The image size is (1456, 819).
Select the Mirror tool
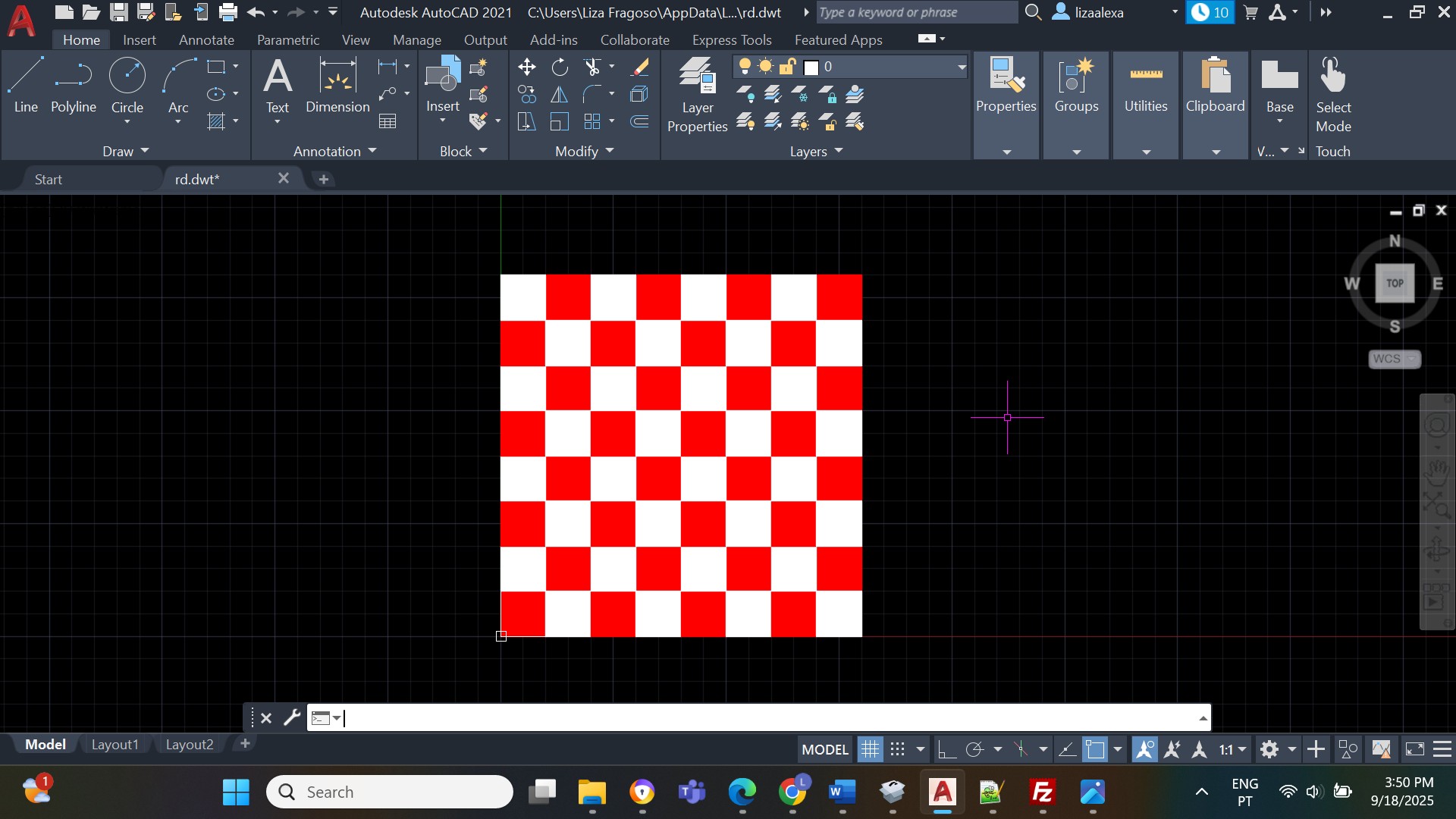pos(559,95)
